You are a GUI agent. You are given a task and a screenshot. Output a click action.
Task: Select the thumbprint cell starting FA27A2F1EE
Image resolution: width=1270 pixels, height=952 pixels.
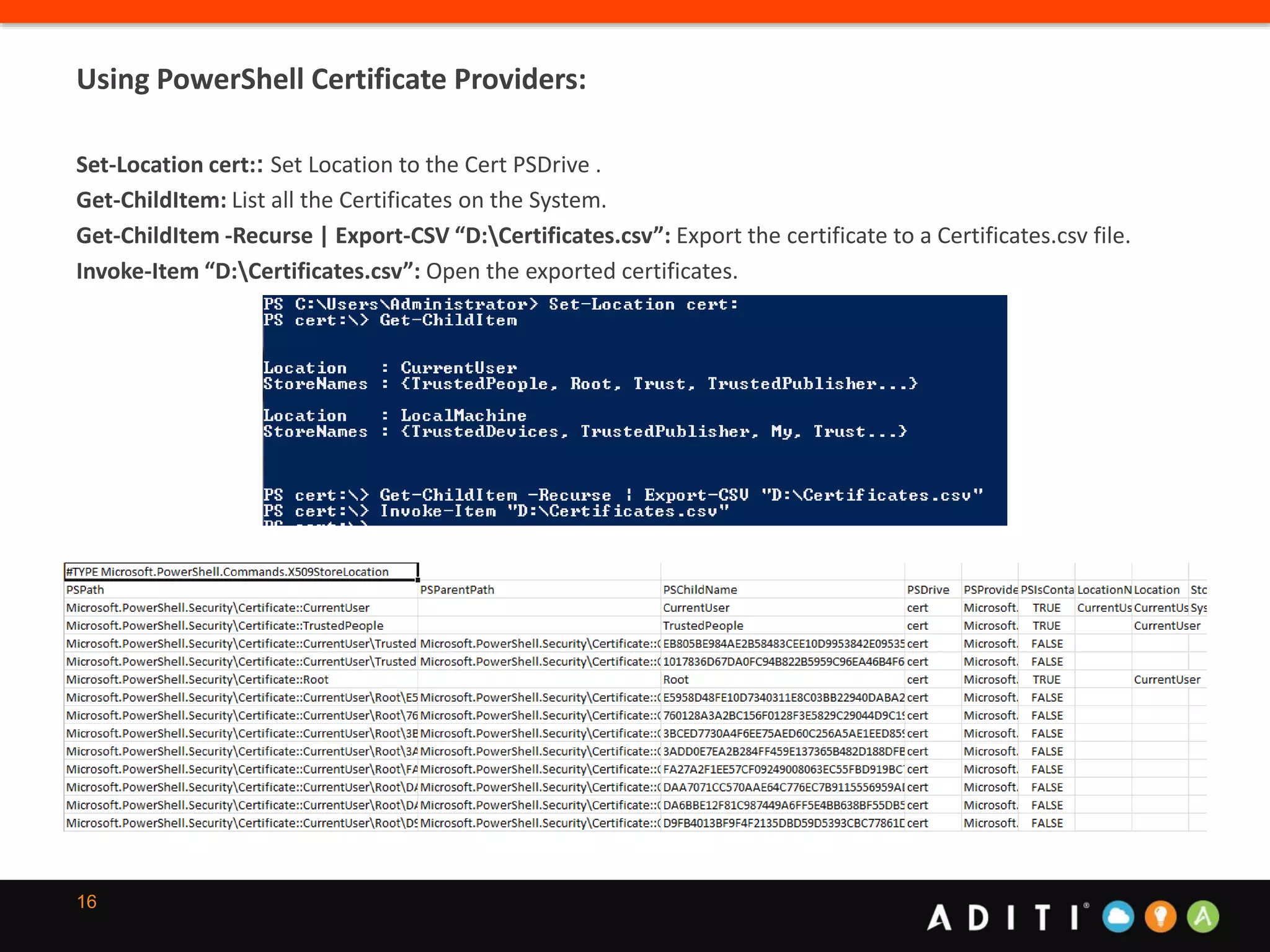tap(783, 769)
